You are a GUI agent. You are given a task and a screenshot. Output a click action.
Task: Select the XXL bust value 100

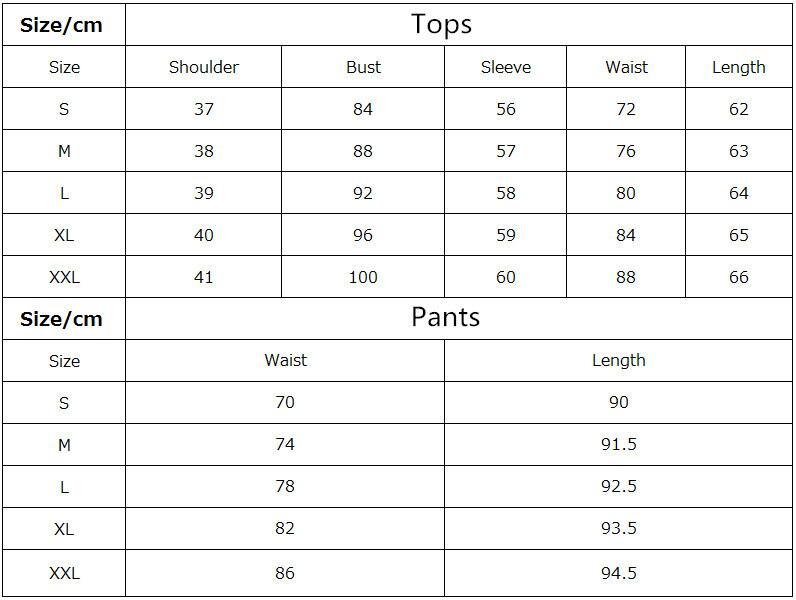(x=363, y=277)
